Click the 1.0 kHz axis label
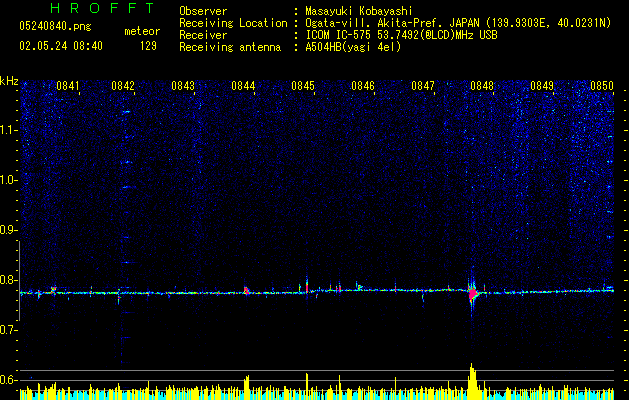The width and height of the screenshot is (629, 400). 9,180
